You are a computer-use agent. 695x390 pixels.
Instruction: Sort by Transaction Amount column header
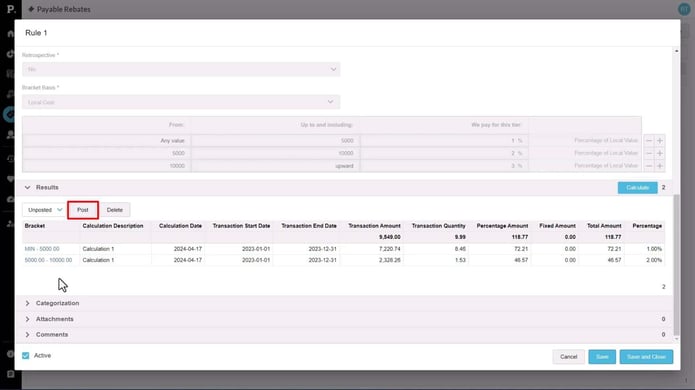pyautogui.click(x=374, y=226)
